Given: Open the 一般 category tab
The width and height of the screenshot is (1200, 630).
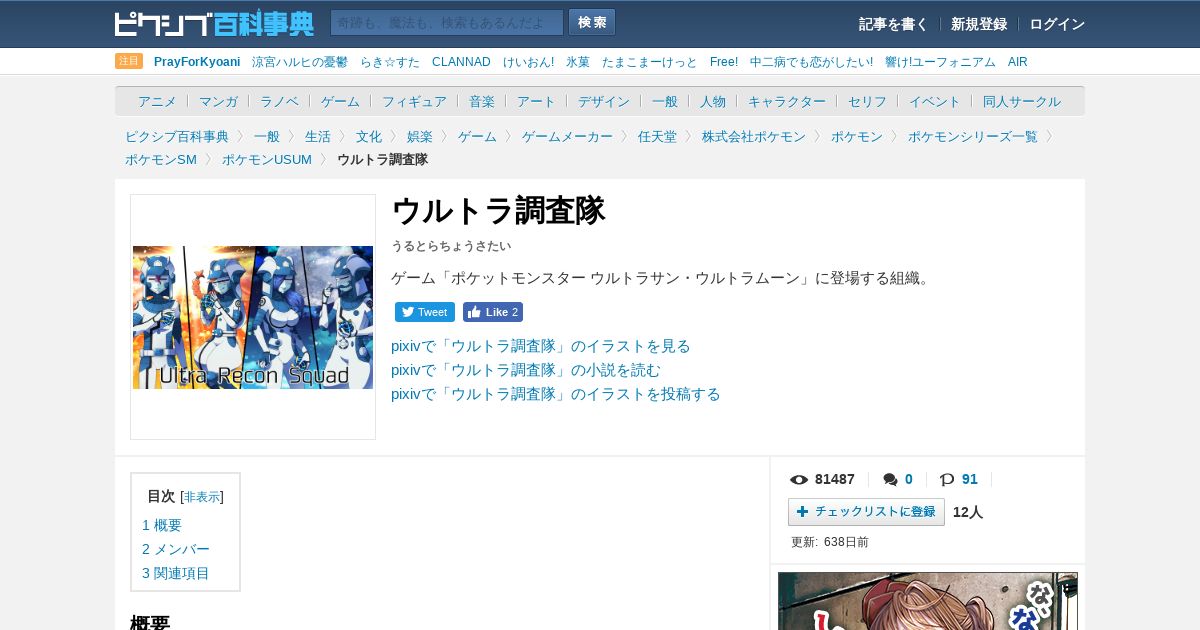Looking at the screenshot, I should 665,101.
